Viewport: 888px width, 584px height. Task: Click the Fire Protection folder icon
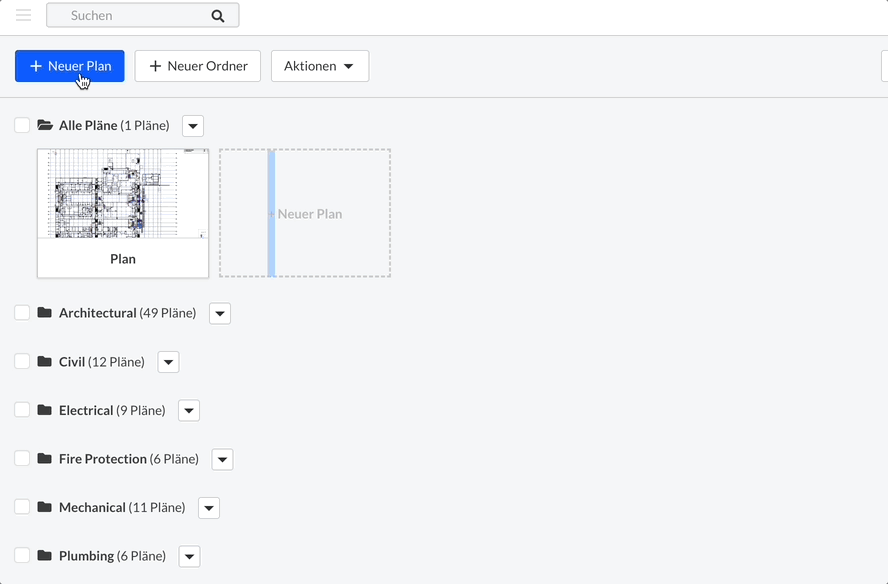[44, 458]
